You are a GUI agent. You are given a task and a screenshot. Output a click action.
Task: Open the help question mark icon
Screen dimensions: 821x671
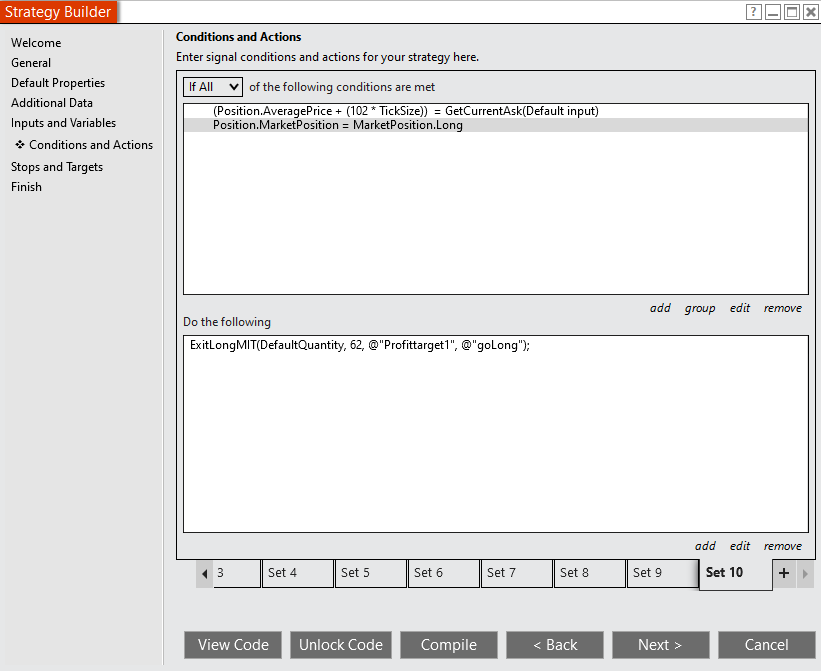click(x=753, y=12)
